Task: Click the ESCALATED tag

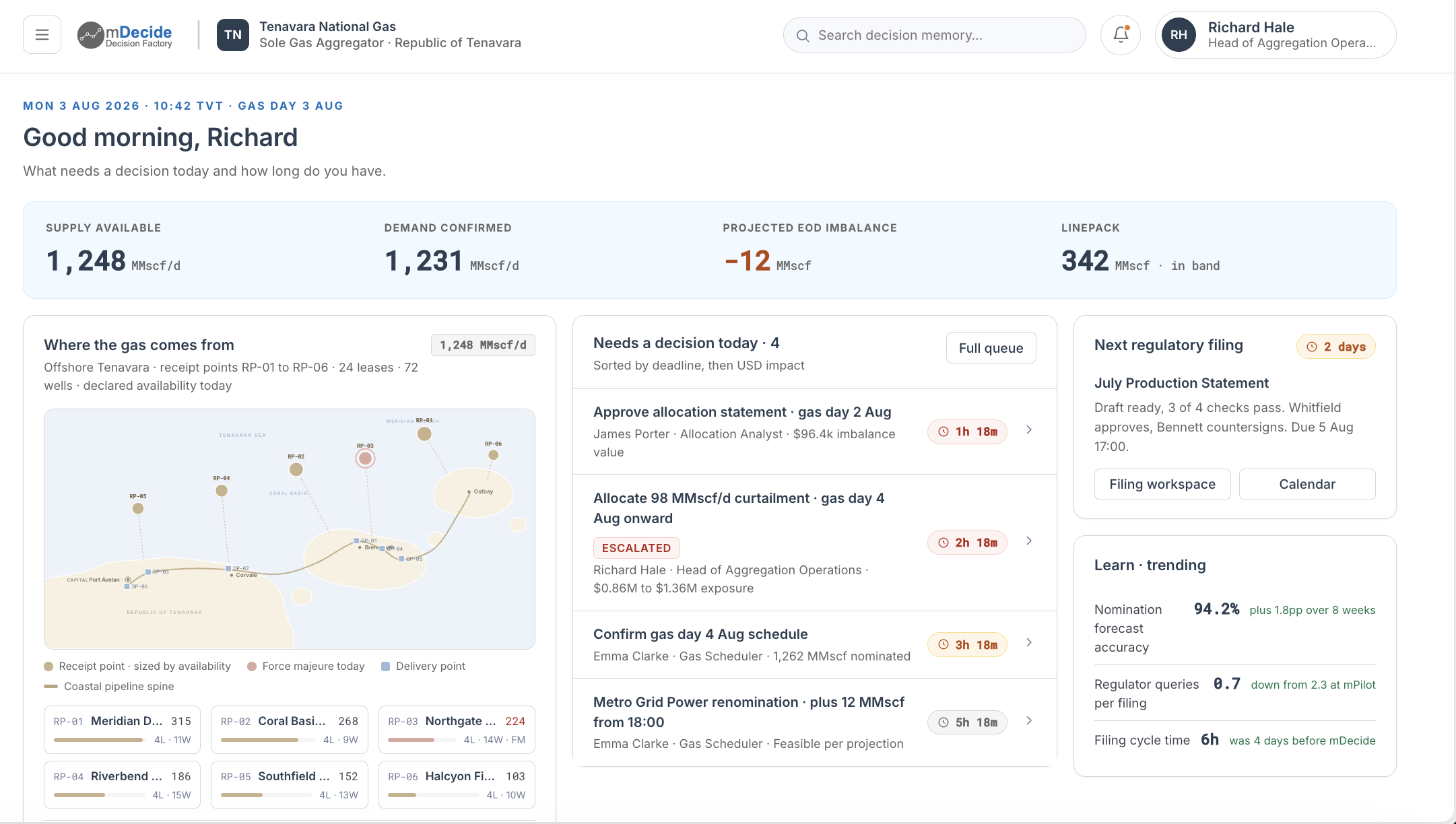Action: pos(636,548)
